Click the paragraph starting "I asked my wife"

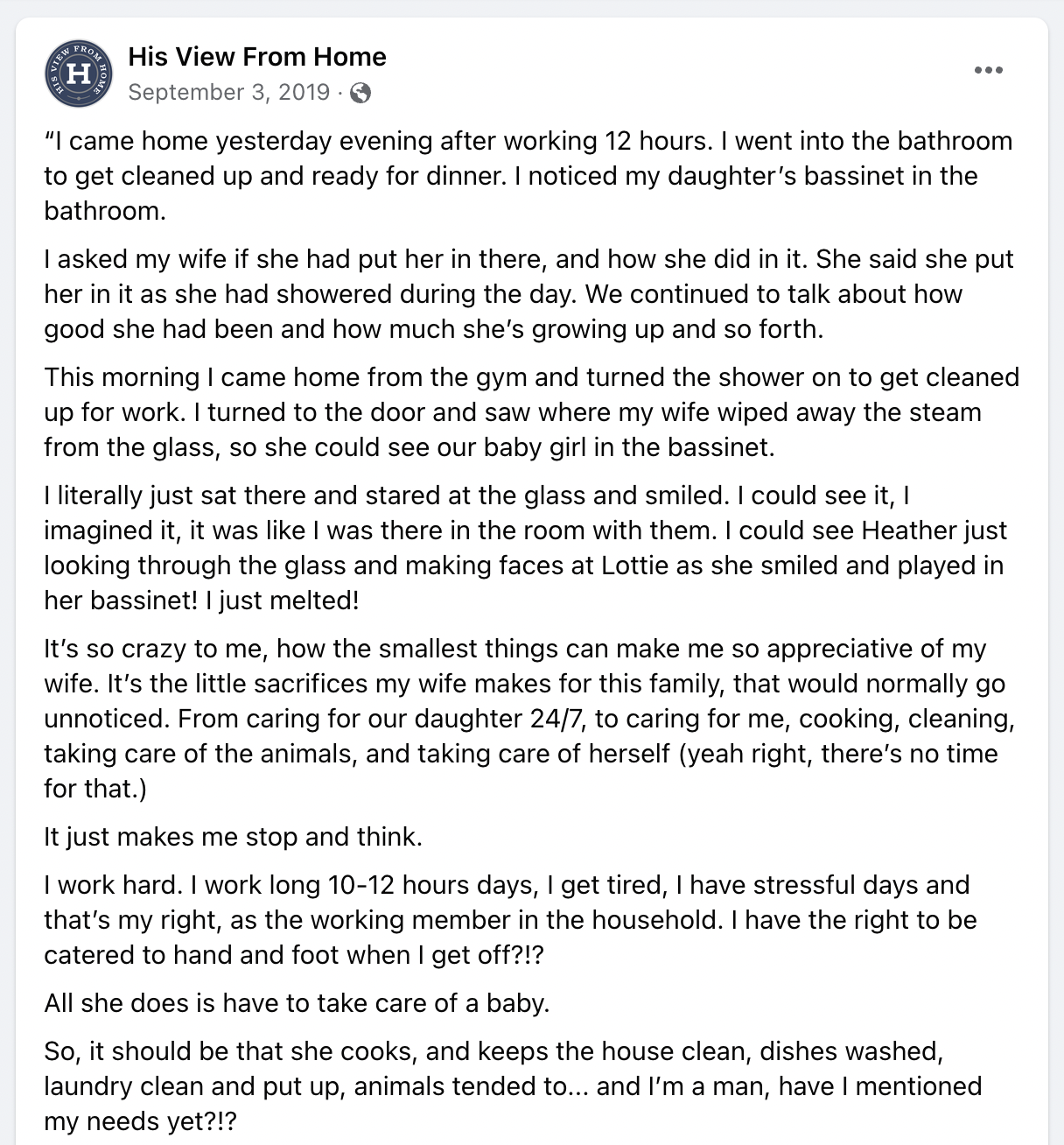(529, 294)
